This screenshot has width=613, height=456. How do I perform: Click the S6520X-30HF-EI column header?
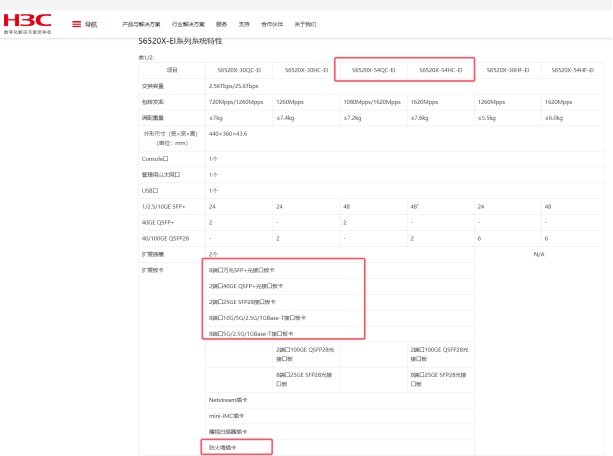tap(507, 70)
